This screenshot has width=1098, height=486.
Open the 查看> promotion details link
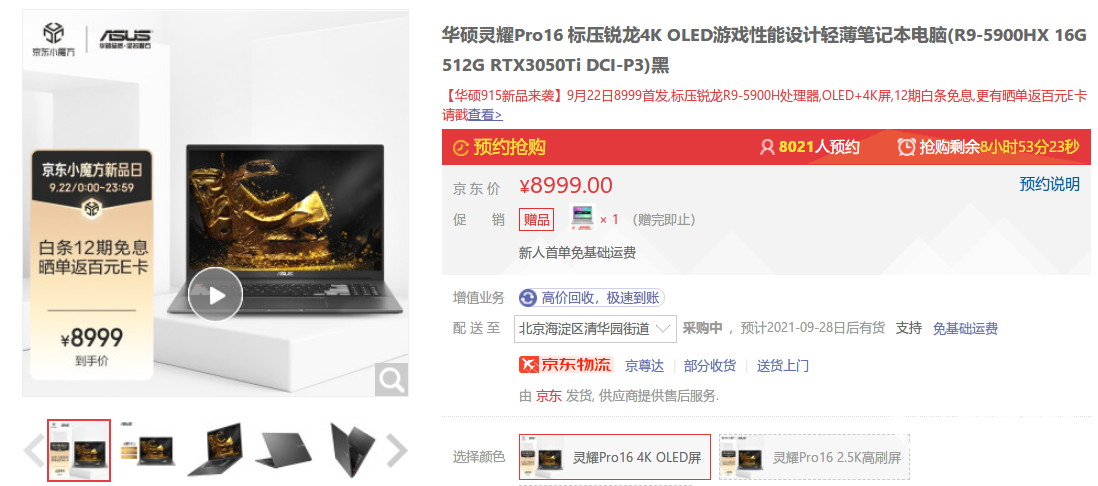485,115
